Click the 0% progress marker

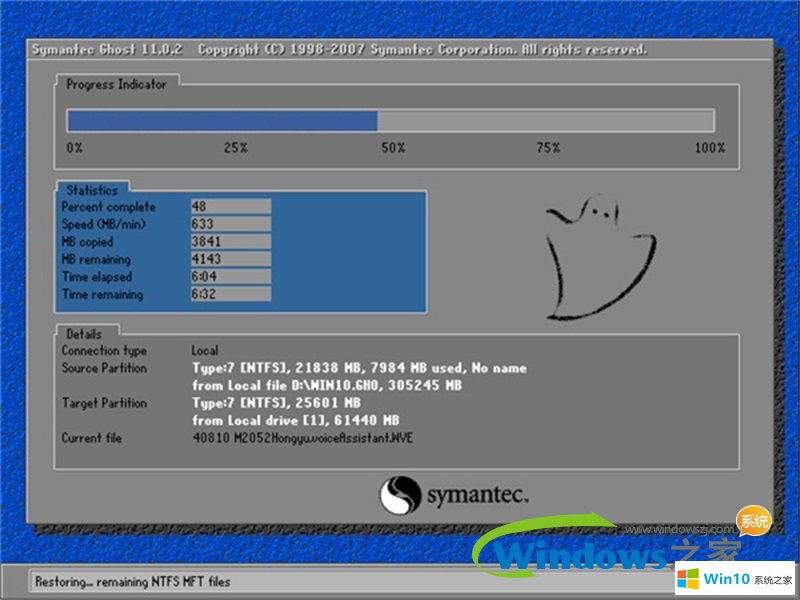point(74,148)
